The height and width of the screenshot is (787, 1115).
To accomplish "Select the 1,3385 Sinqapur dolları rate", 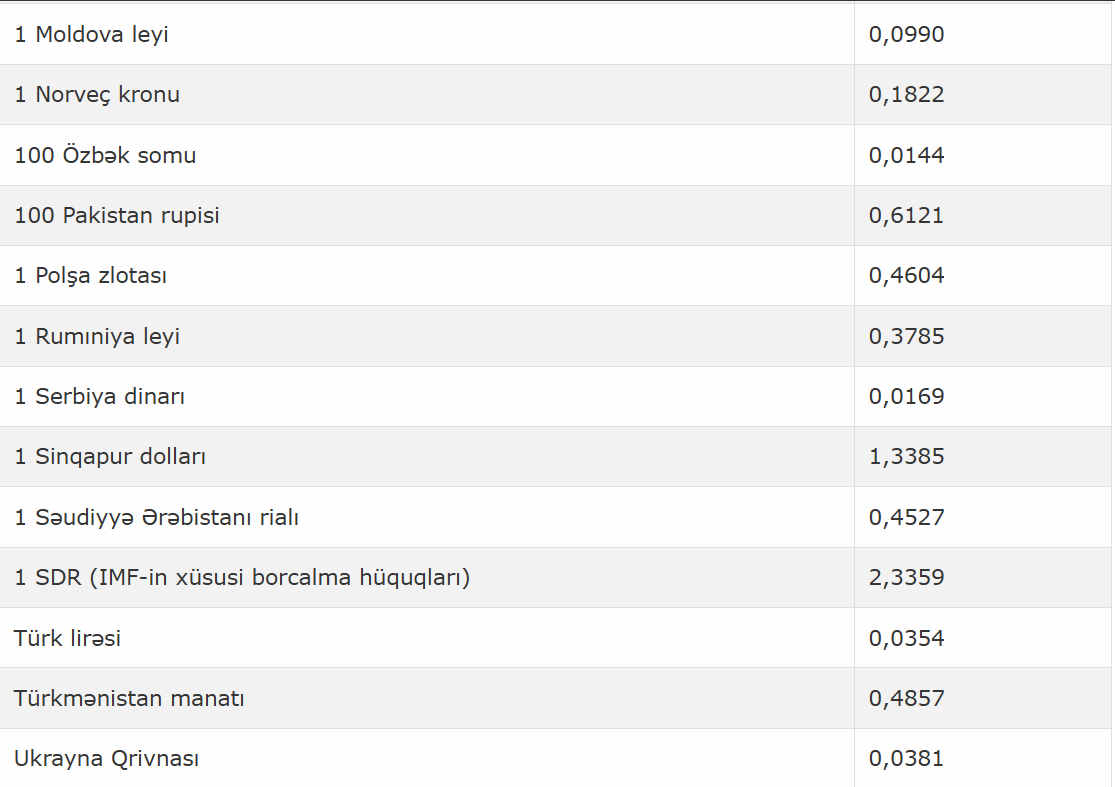I will (907, 456).
